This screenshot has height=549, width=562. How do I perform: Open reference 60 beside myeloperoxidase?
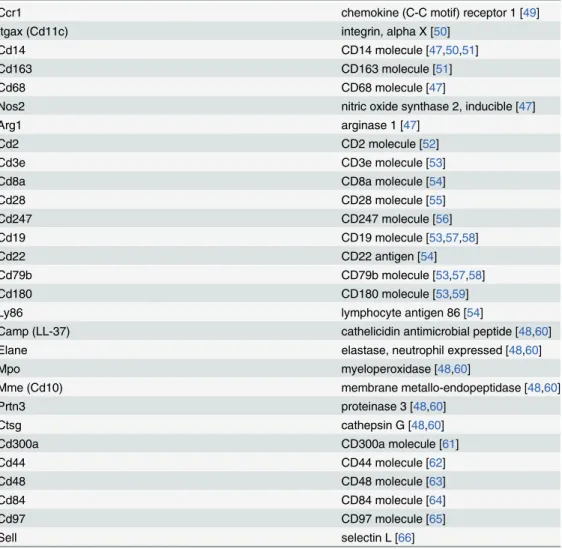coord(461,369)
